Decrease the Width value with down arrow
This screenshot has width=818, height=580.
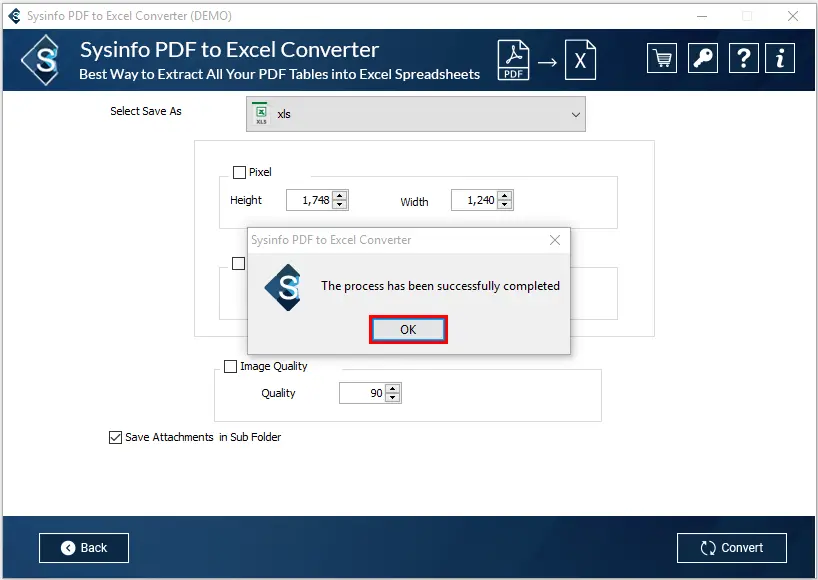(x=504, y=204)
